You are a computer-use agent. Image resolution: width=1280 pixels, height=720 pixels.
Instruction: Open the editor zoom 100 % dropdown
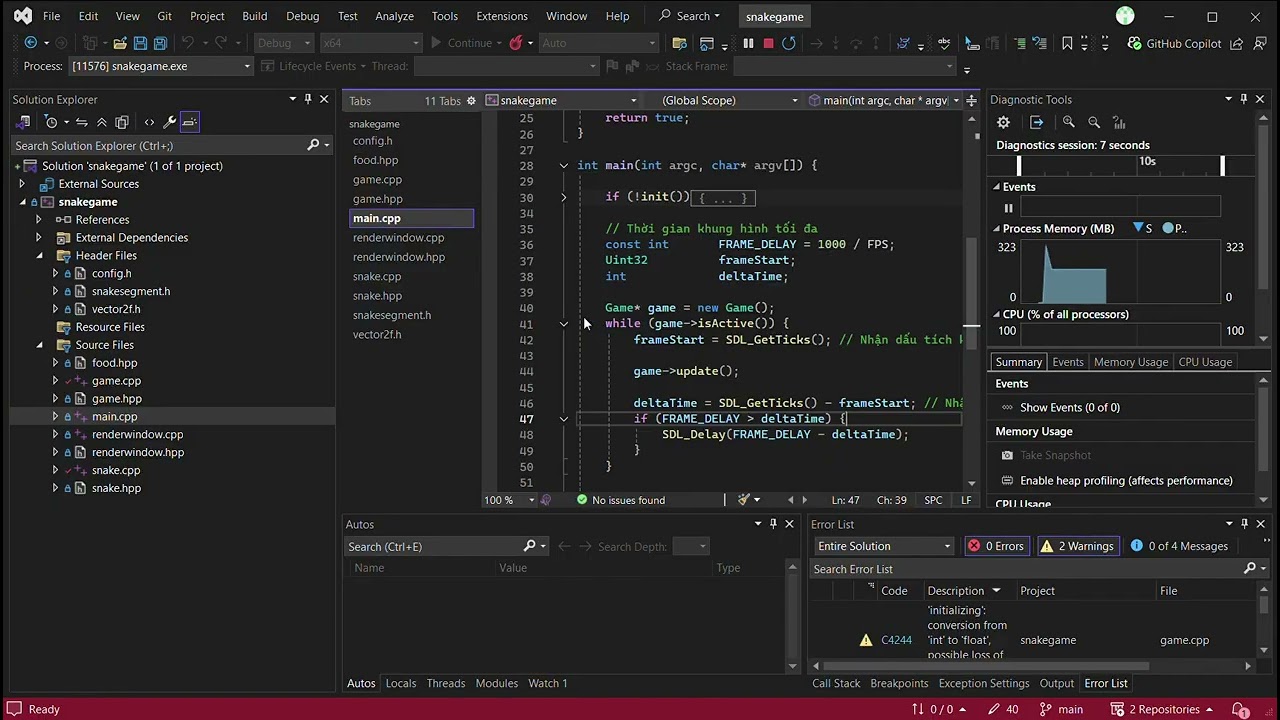(x=510, y=500)
